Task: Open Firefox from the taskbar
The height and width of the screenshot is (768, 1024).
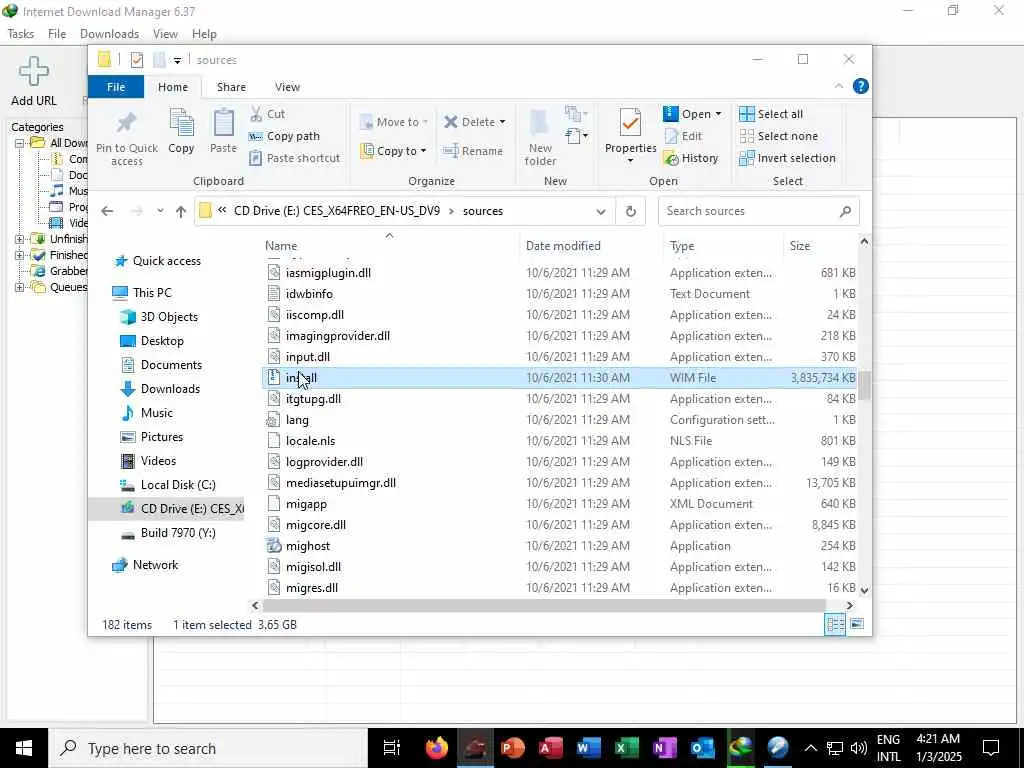Action: pyautogui.click(x=437, y=748)
